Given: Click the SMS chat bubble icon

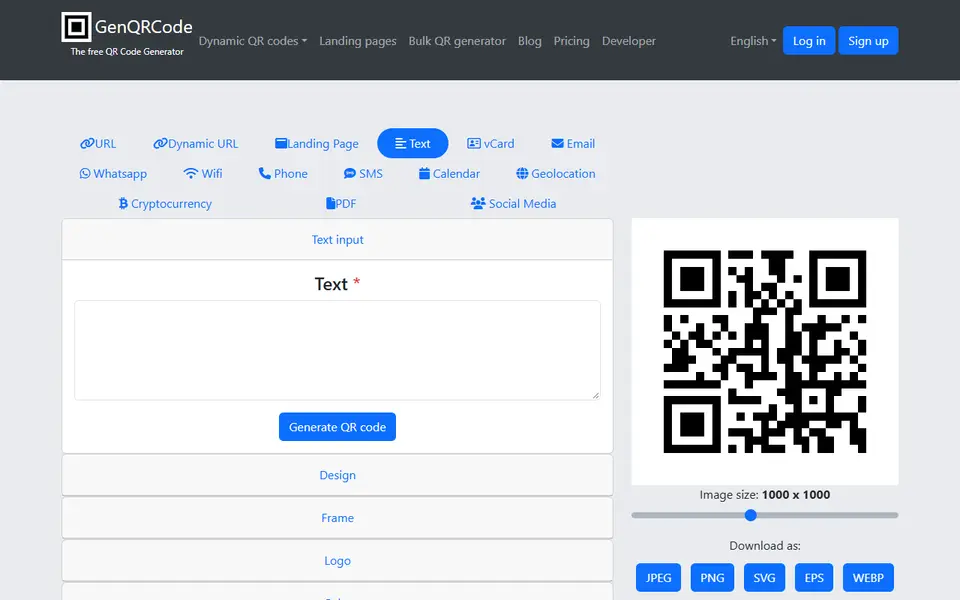Looking at the screenshot, I should (x=350, y=173).
